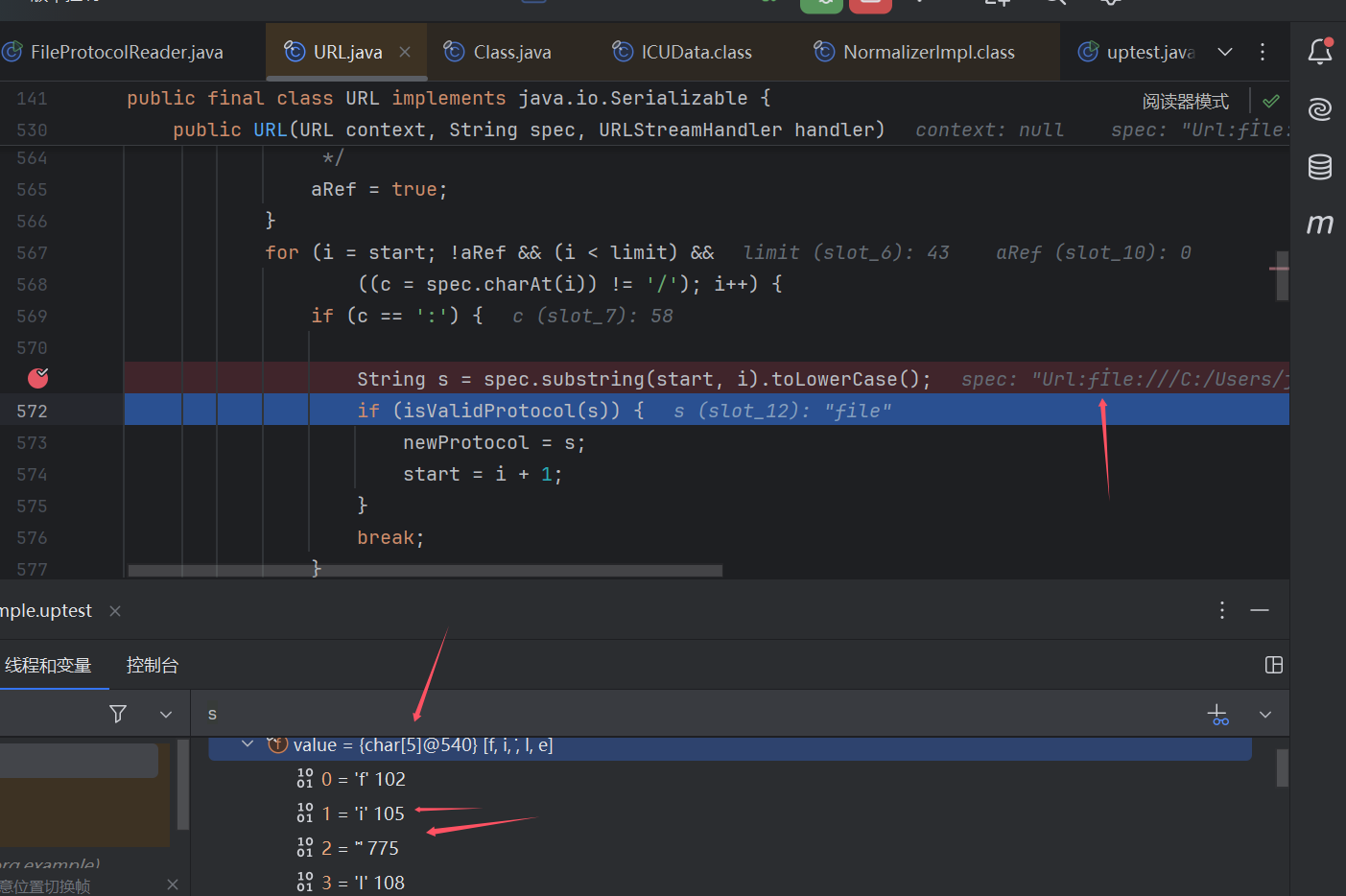This screenshot has width=1346, height=896.
Task: Click the horizontal scrollbar of the editor
Action: click(425, 571)
